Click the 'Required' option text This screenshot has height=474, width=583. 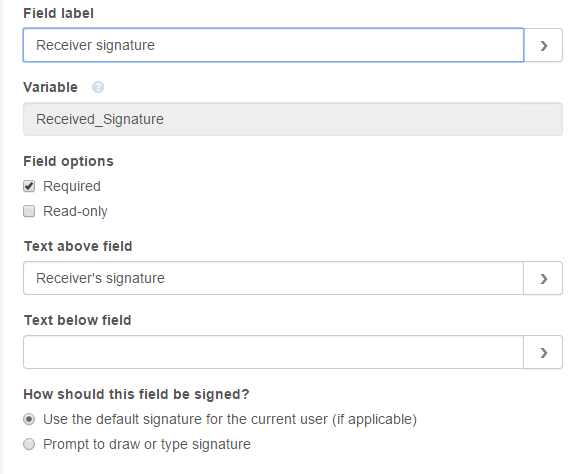coord(72,186)
